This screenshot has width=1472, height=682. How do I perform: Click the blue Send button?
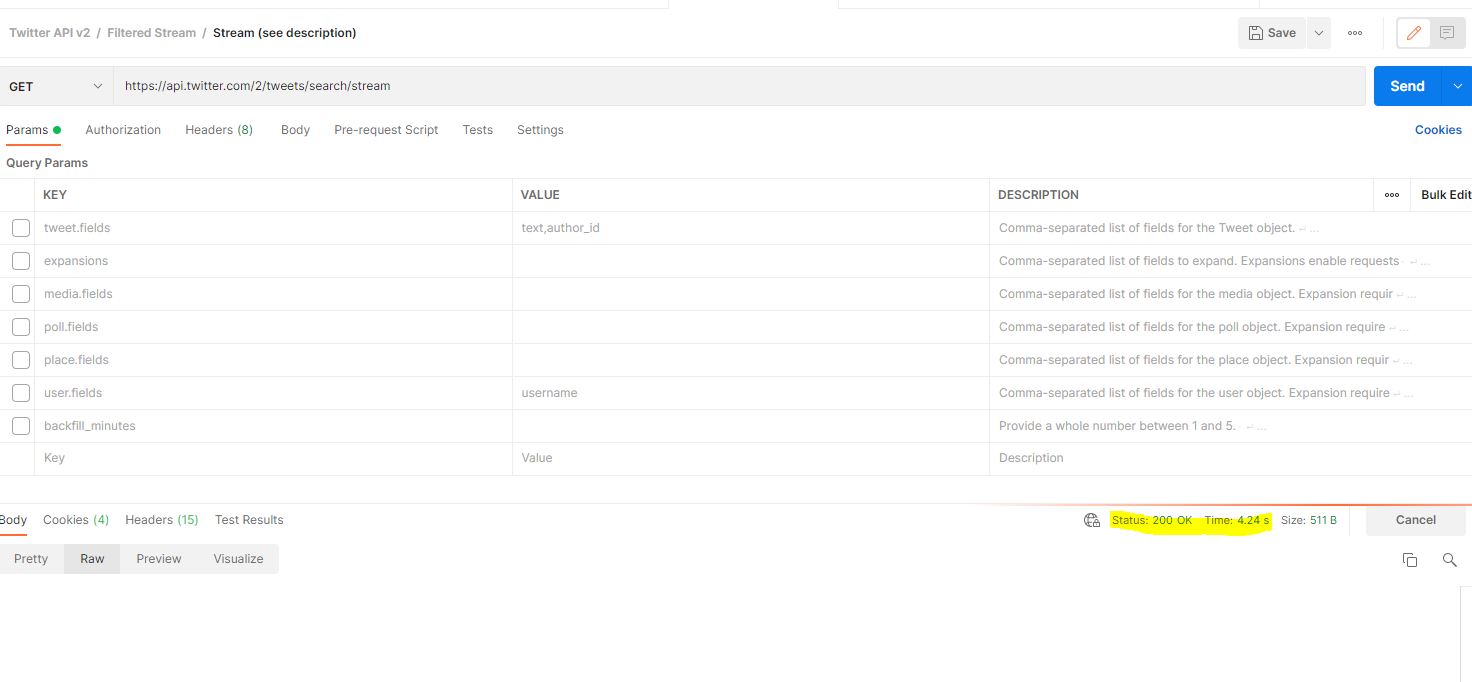click(x=1407, y=86)
